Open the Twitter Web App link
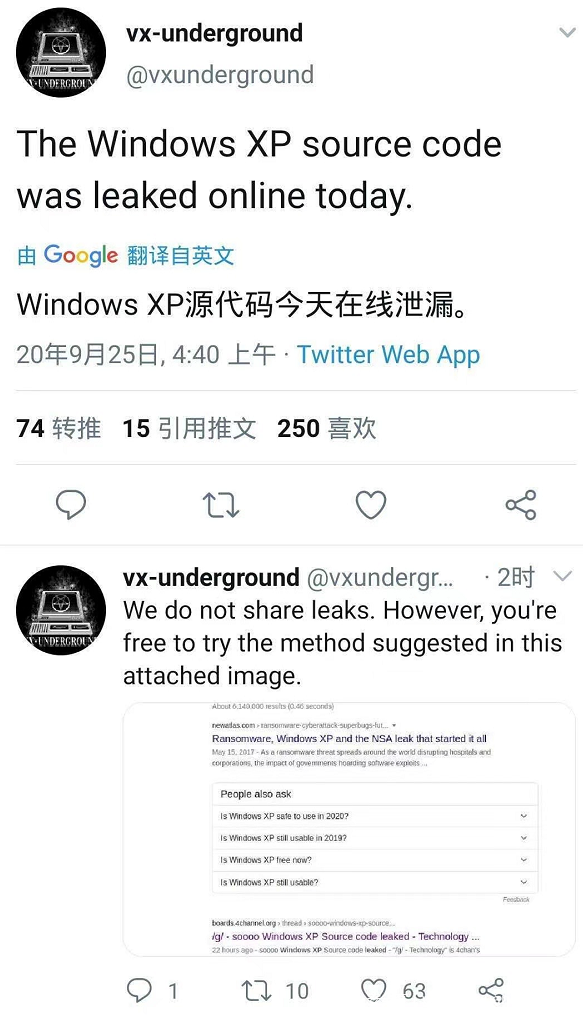 (x=388, y=354)
